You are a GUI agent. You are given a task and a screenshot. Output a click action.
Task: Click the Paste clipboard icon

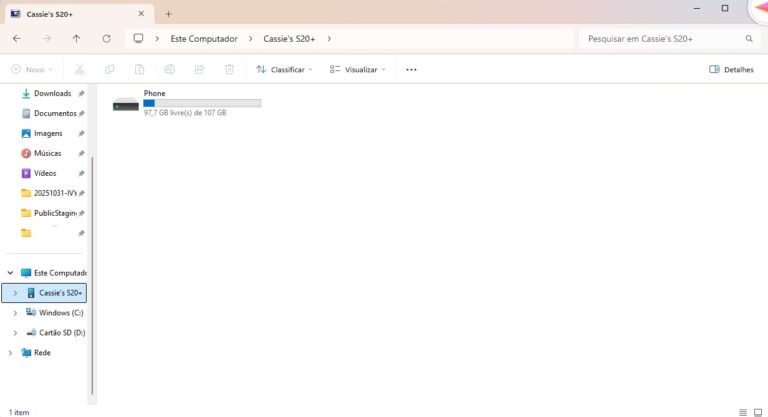click(140, 70)
